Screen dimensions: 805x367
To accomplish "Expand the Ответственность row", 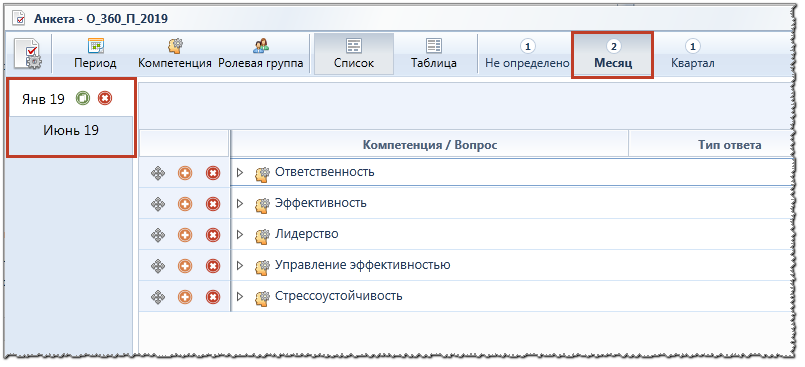I will (x=239, y=172).
